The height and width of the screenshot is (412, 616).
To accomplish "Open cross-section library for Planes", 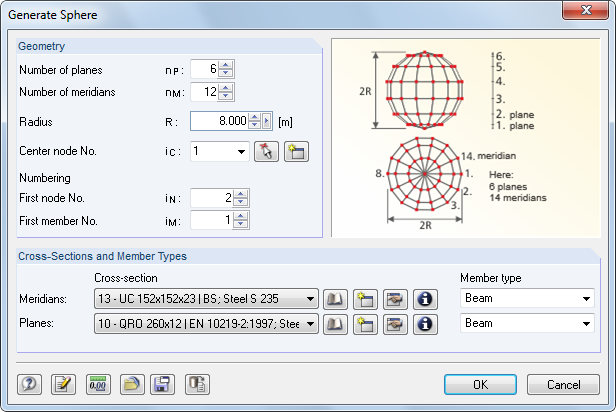I will tap(335, 324).
